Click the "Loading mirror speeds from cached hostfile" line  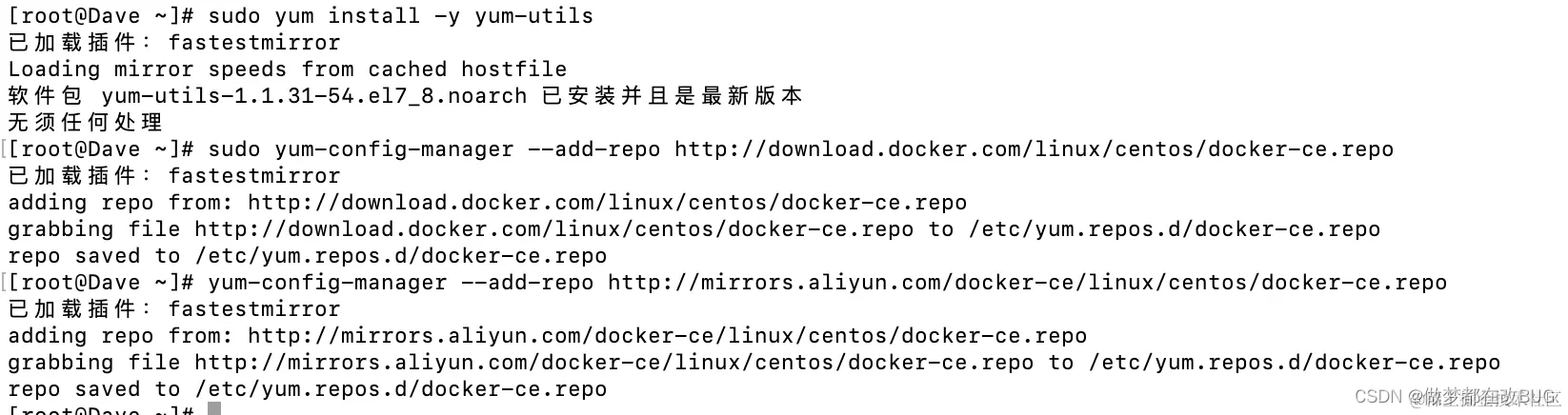point(288,69)
